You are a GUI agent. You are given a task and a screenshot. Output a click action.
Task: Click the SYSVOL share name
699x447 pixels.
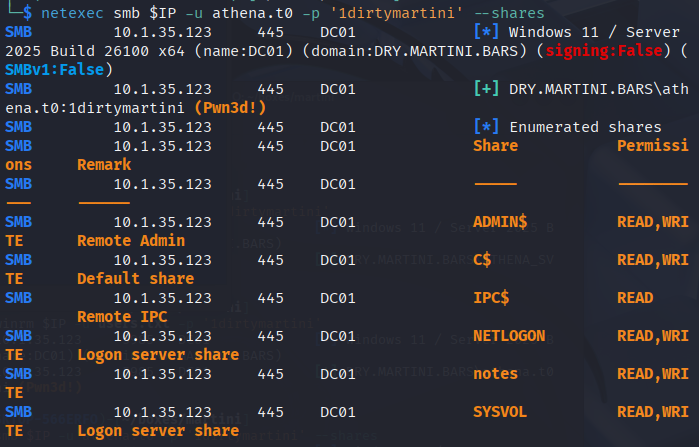[500, 412]
